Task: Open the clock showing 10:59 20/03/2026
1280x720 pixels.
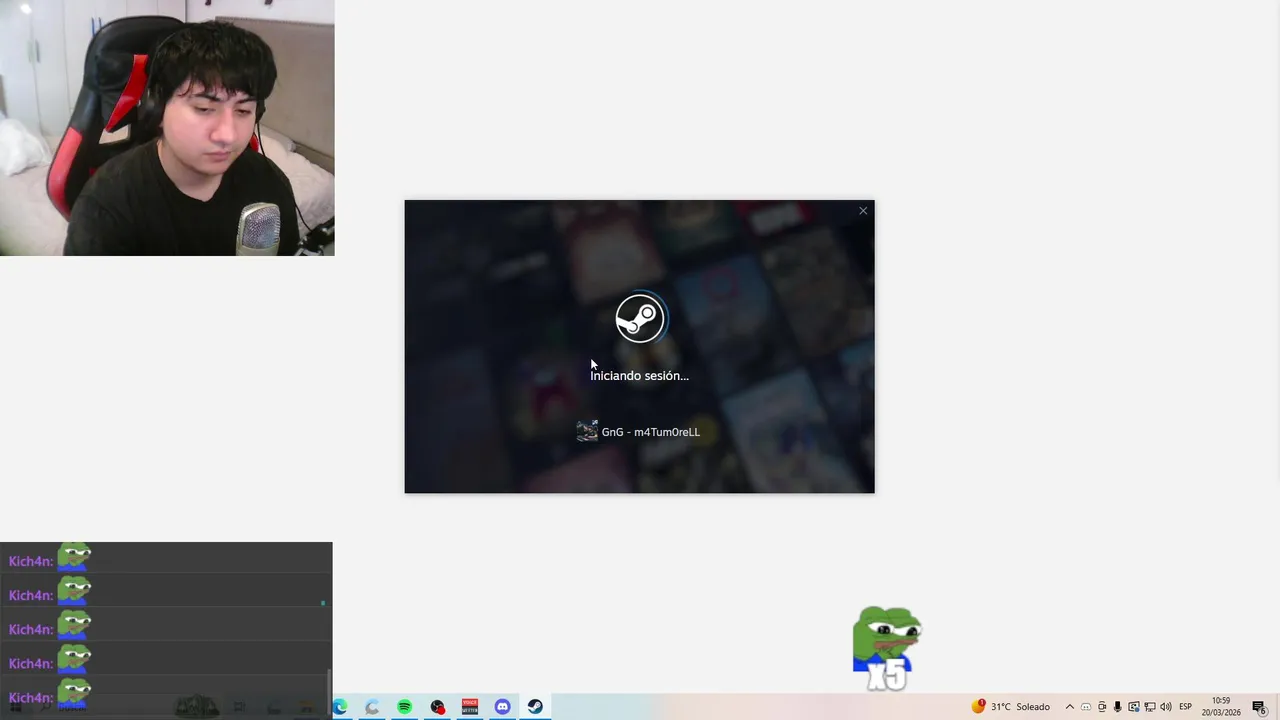Action: (x=1221, y=707)
